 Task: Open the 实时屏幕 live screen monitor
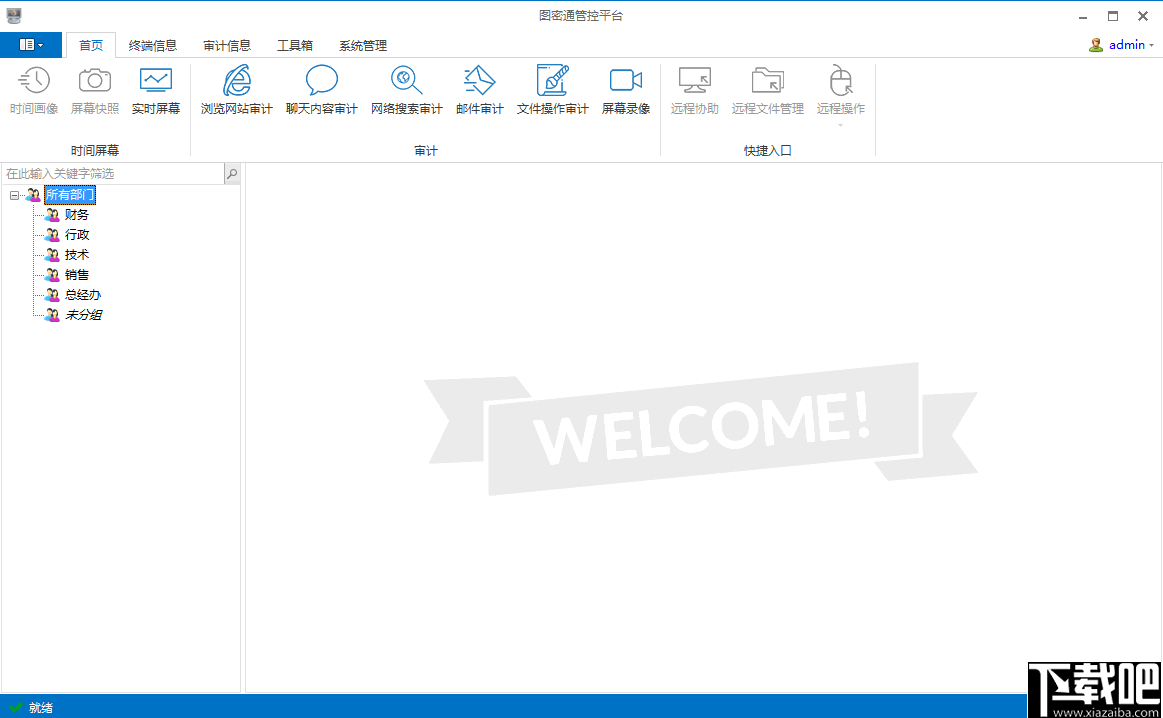(x=156, y=90)
